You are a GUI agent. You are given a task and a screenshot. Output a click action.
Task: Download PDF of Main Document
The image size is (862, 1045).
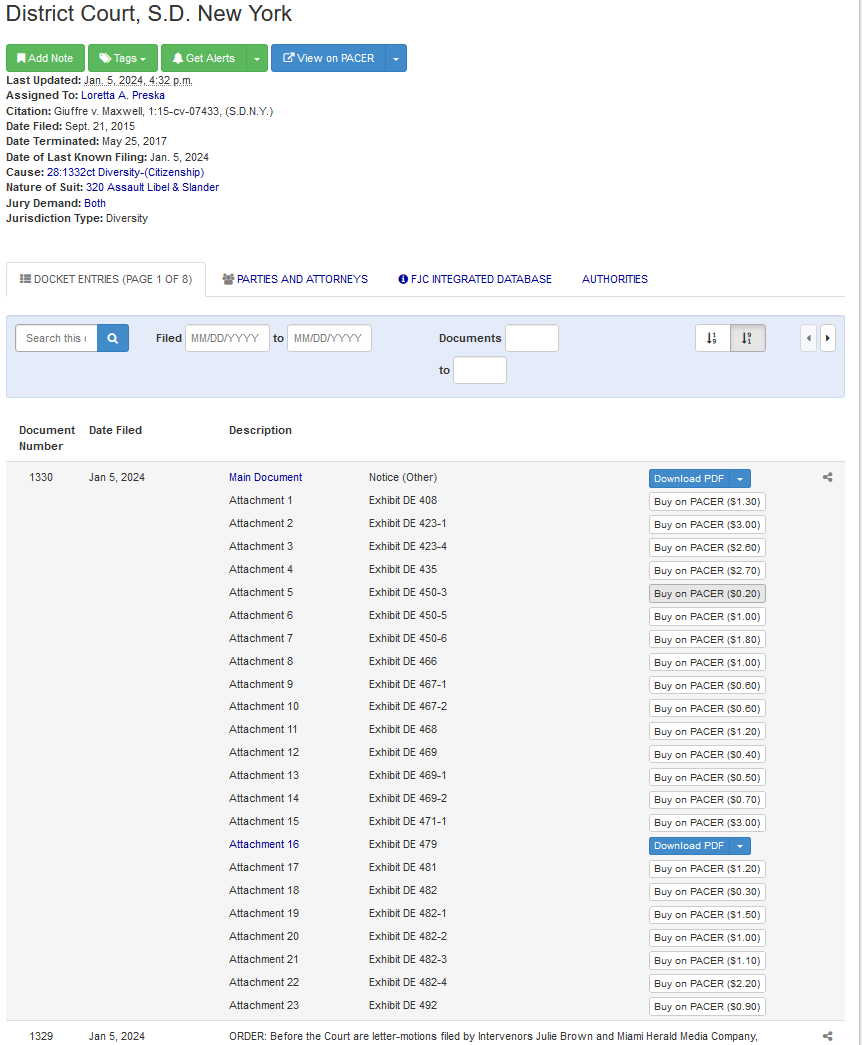coord(689,479)
